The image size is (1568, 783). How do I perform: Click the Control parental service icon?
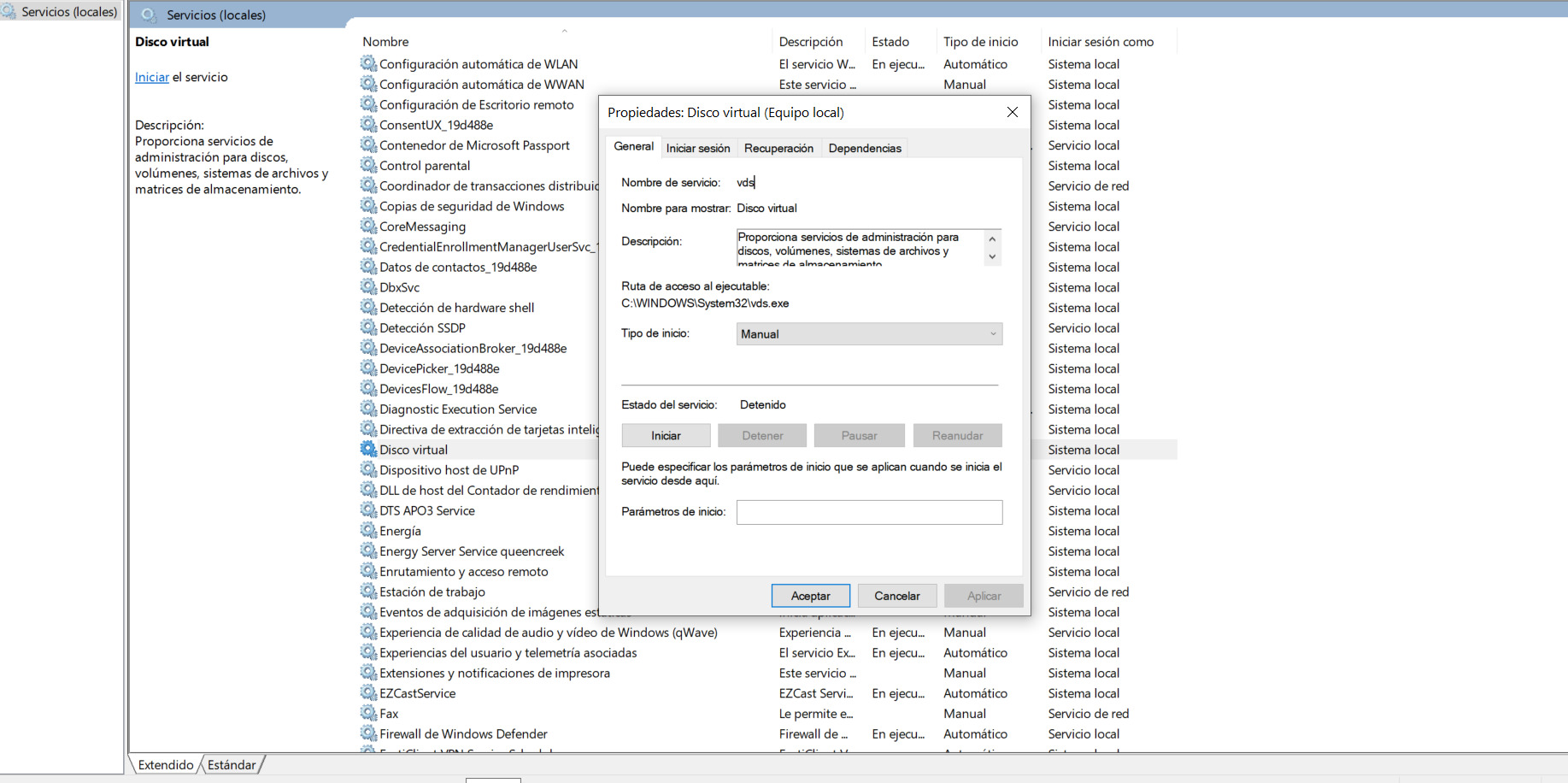(368, 166)
